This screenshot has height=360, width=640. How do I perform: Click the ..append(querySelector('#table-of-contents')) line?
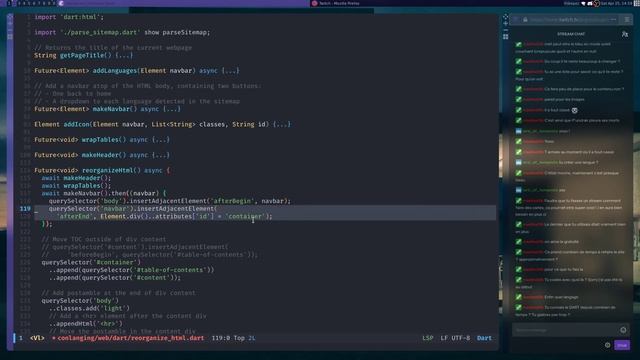pos(131,270)
